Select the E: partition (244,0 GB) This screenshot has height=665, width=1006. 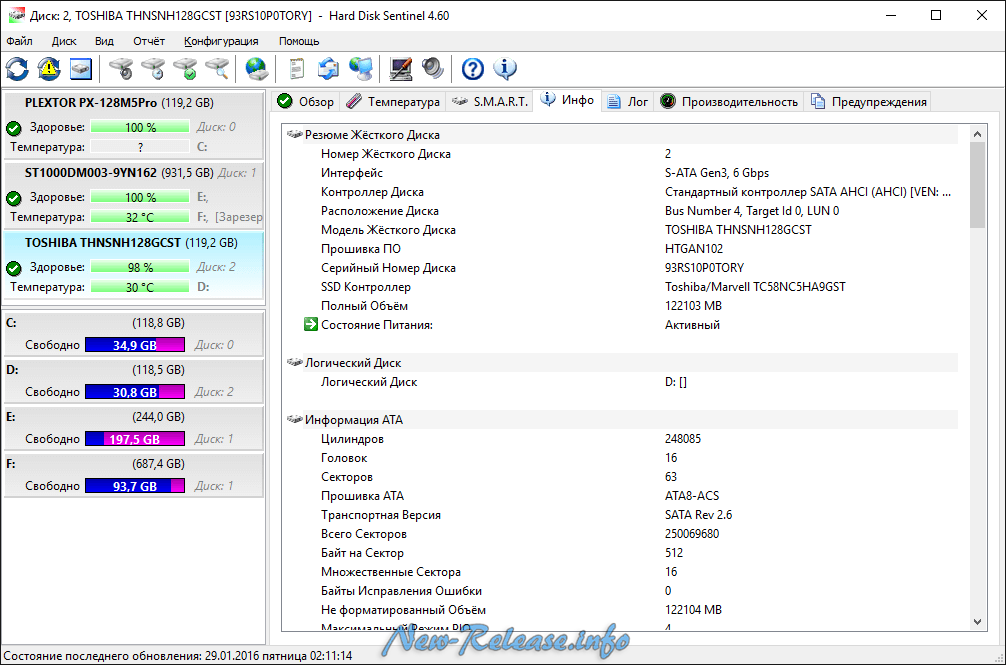(x=133, y=428)
